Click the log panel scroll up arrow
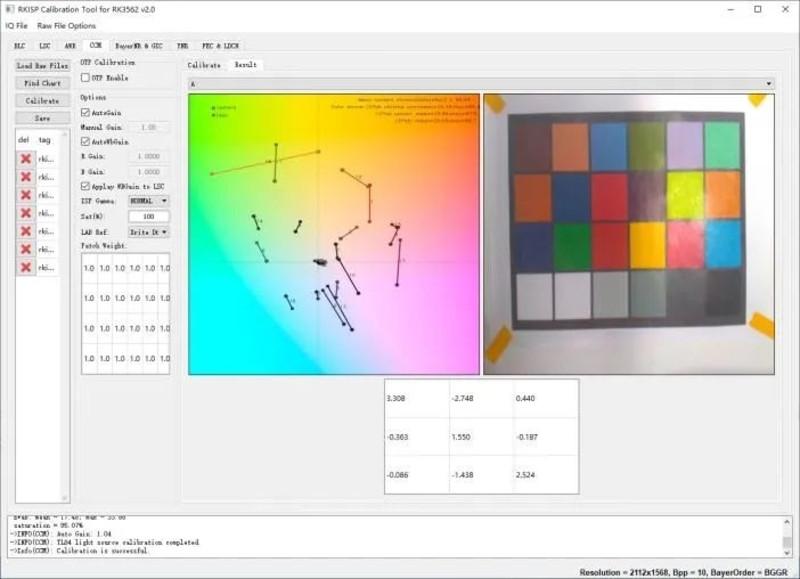Screen dimensions: 800x579 click(x=786, y=521)
